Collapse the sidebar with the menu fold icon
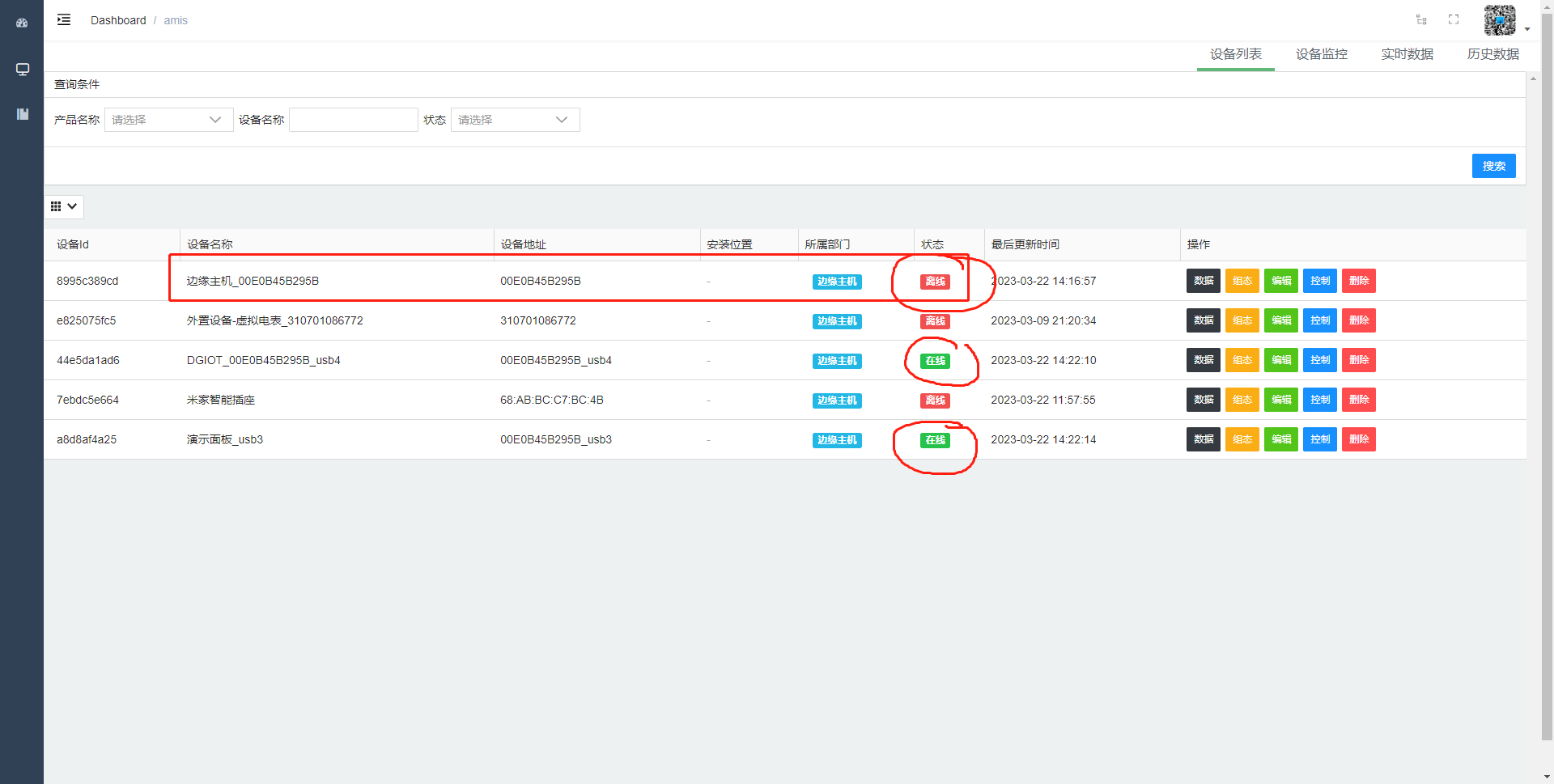 tap(64, 19)
